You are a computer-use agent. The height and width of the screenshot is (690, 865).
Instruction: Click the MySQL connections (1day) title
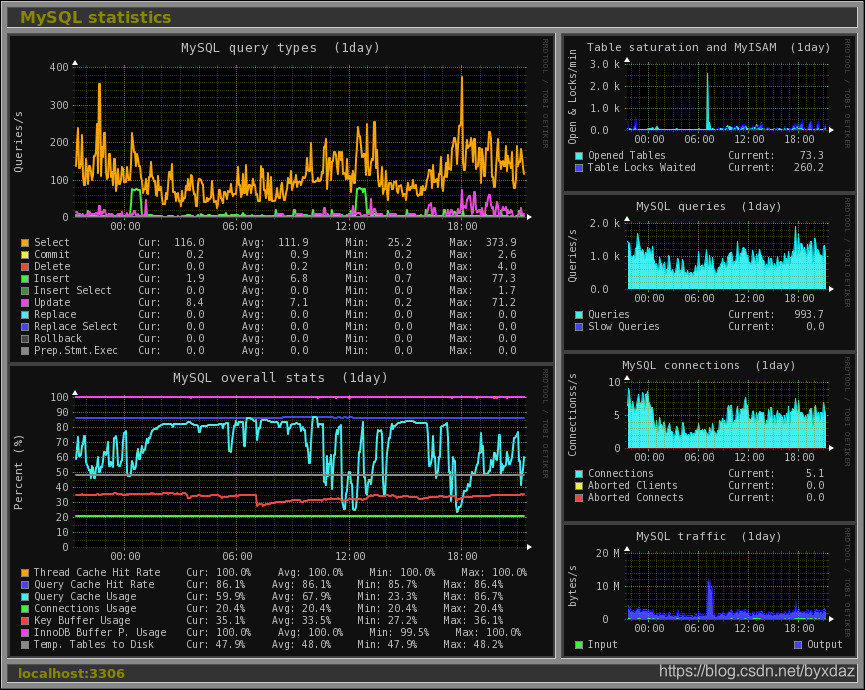(x=708, y=365)
